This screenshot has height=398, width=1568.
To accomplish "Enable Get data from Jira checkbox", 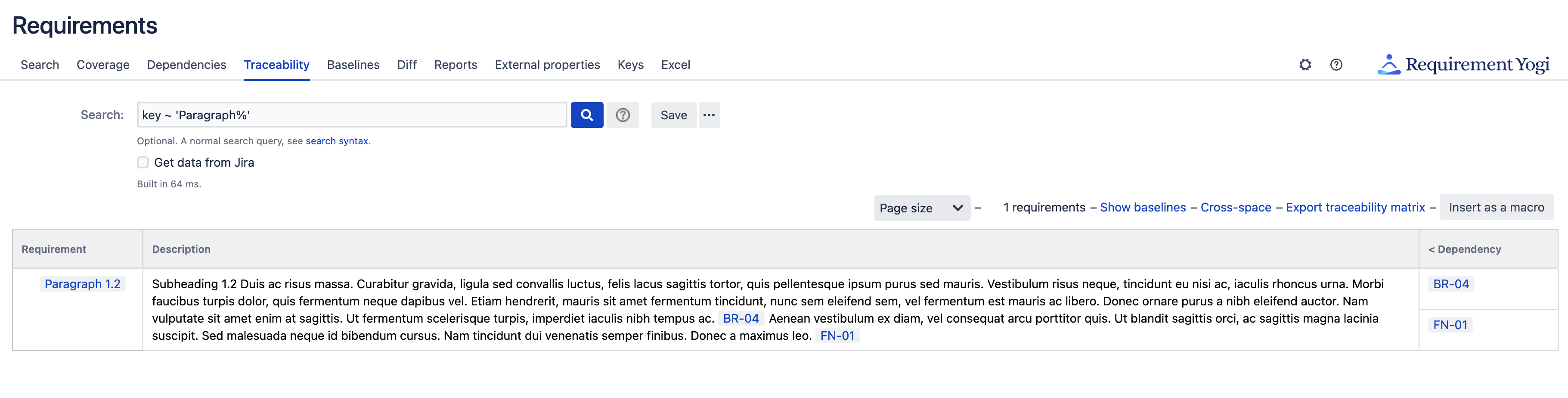I will pos(143,162).
